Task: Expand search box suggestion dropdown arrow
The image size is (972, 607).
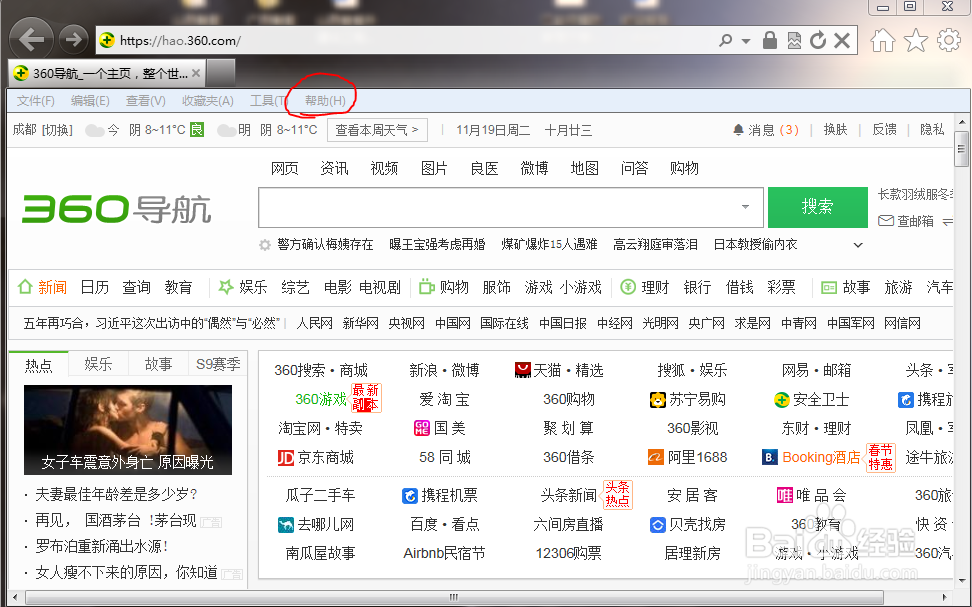Action: coord(746,207)
